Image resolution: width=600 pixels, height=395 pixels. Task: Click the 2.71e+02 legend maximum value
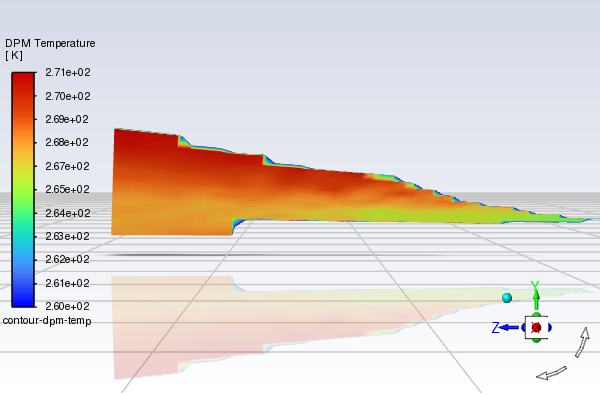pos(68,72)
